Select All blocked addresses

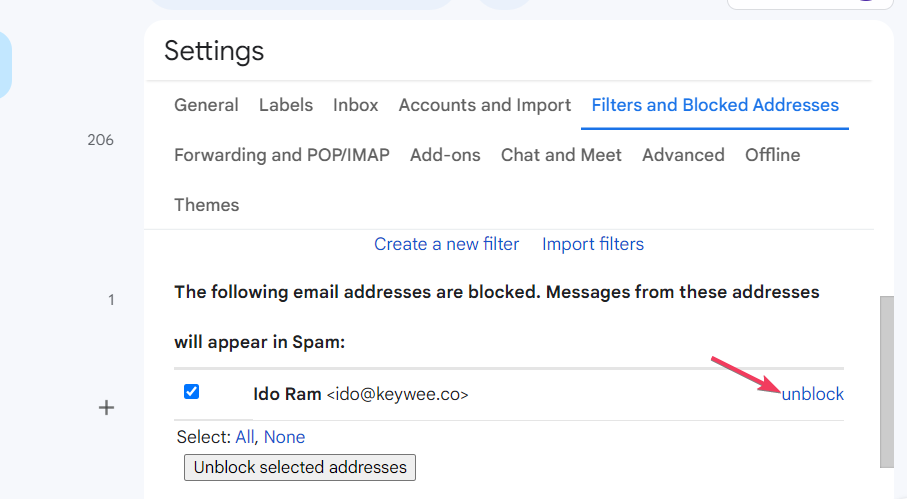click(x=245, y=437)
